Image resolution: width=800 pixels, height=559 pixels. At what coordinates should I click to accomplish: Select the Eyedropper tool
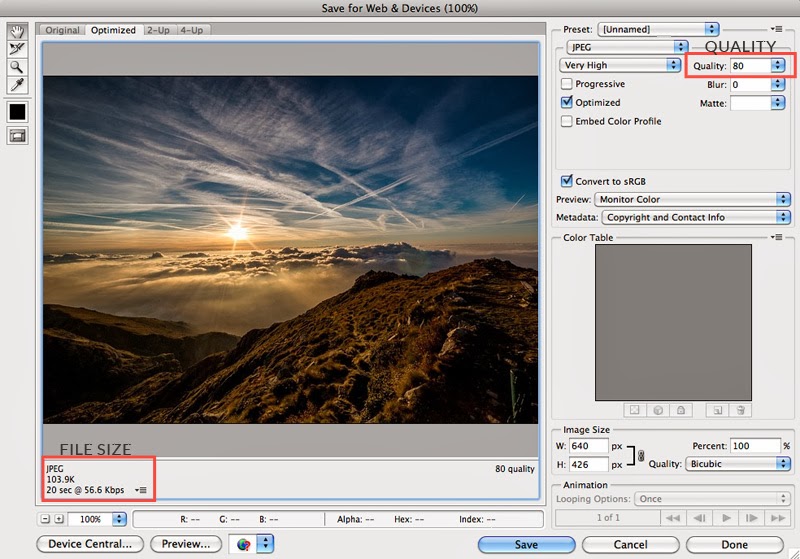pos(17,85)
